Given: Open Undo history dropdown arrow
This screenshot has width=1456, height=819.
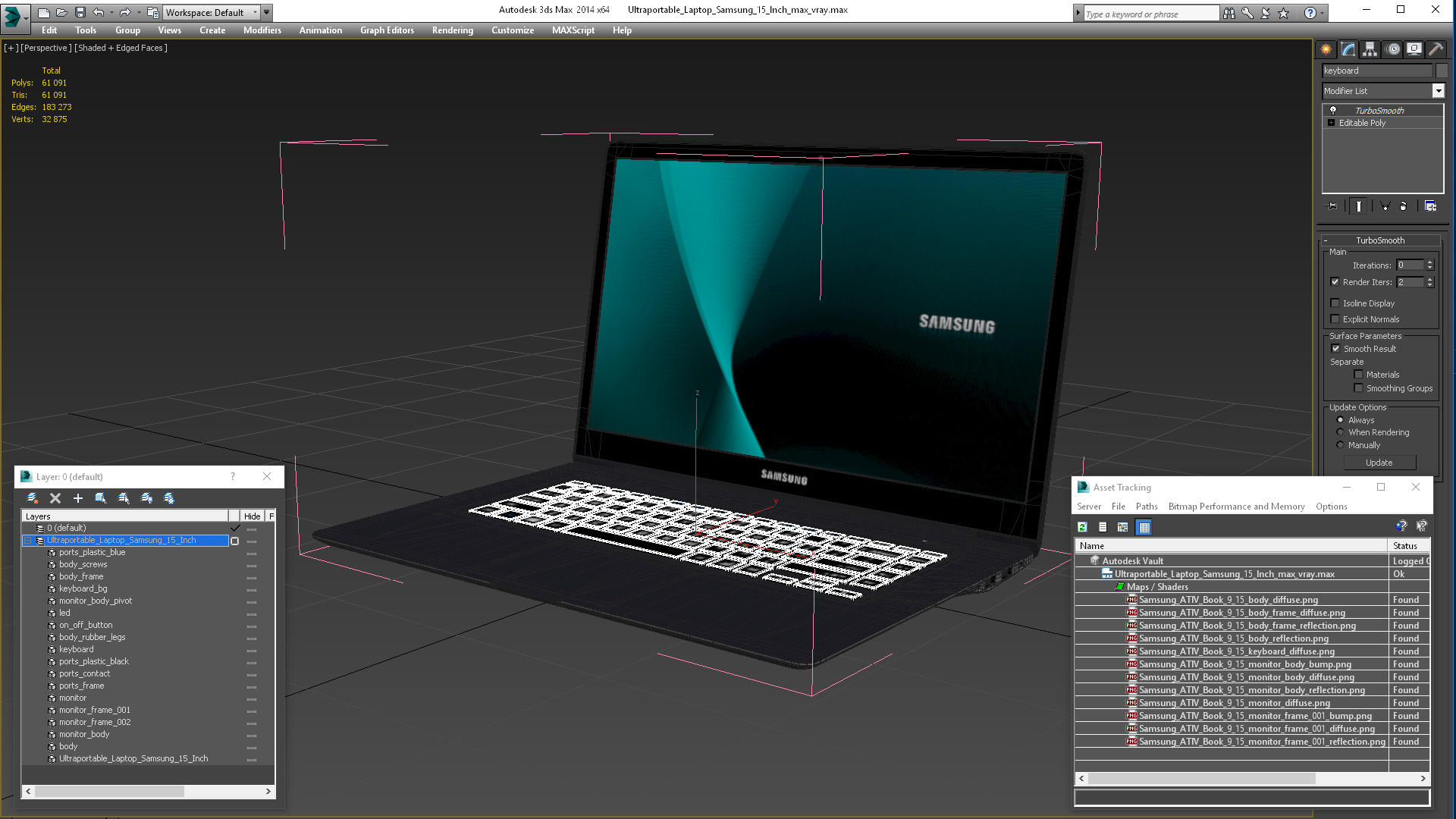Looking at the screenshot, I should [x=111, y=13].
